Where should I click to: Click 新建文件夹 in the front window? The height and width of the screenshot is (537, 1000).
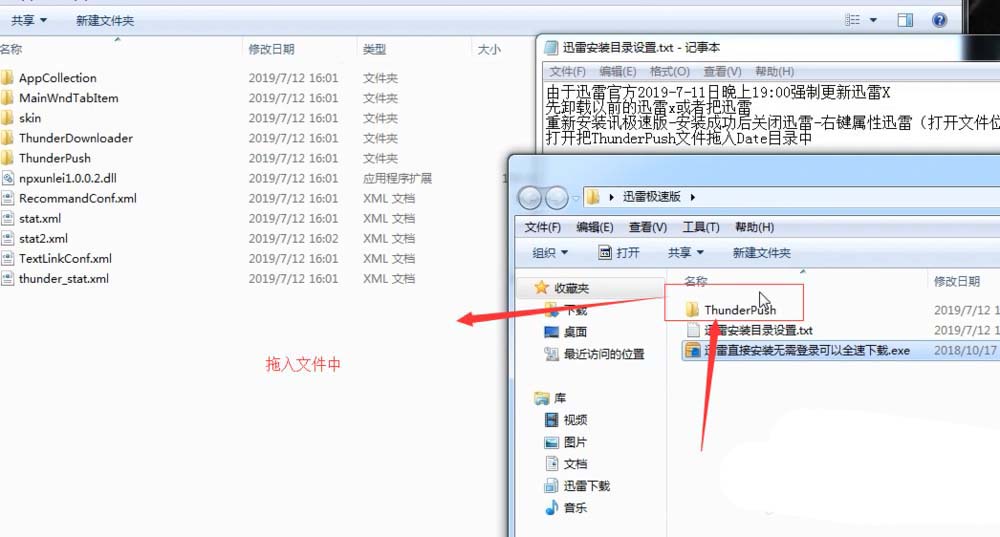point(761,253)
